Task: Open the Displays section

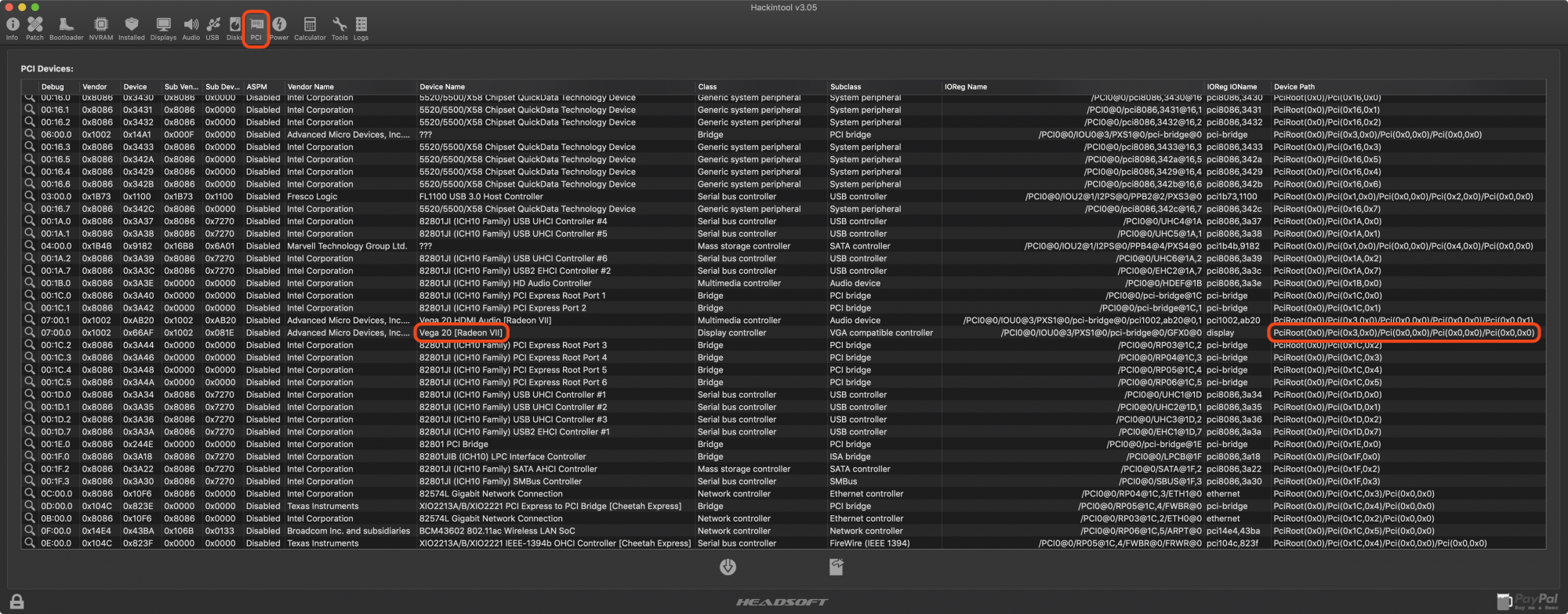Action: click(x=163, y=29)
